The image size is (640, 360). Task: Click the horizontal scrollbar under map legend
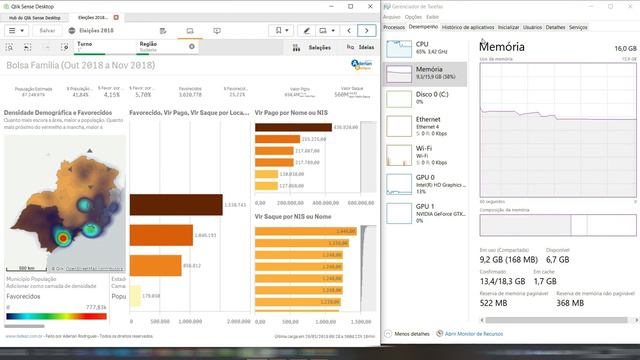(x=24, y=326)
